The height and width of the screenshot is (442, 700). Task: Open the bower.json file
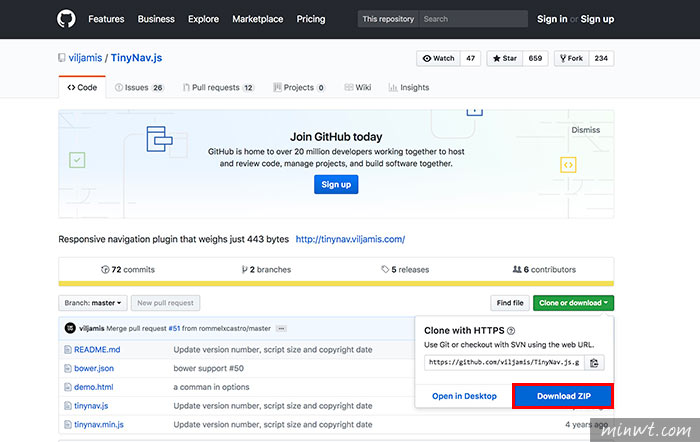[94, 368]
